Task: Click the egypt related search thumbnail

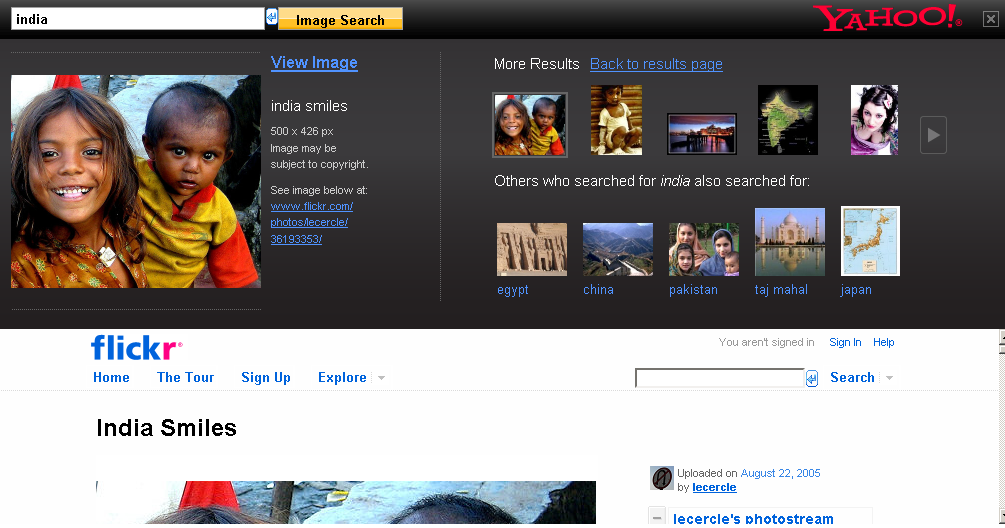Action: click(x=531, y=249)
